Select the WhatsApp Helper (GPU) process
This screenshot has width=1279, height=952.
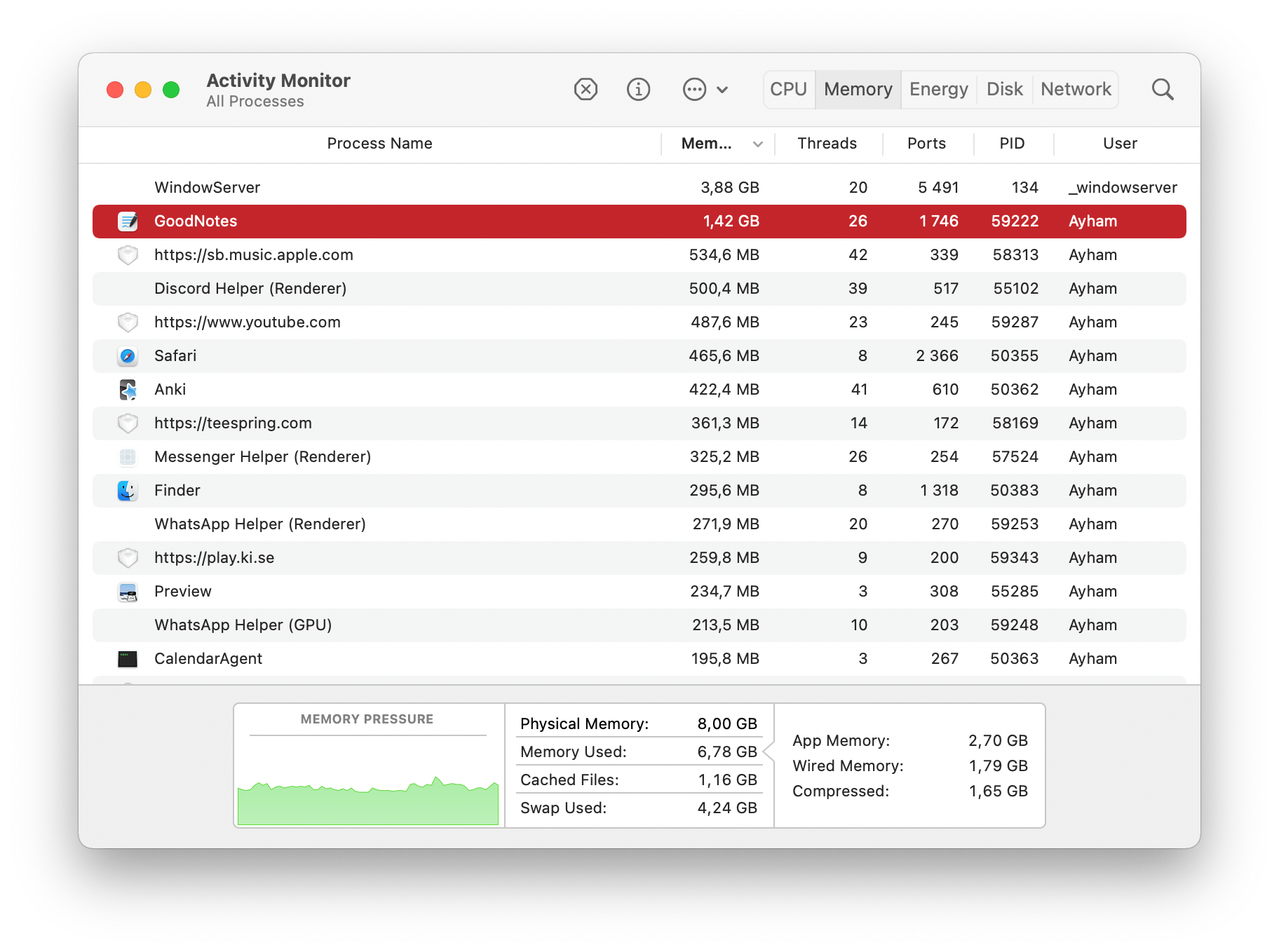[x=243, y=625]
